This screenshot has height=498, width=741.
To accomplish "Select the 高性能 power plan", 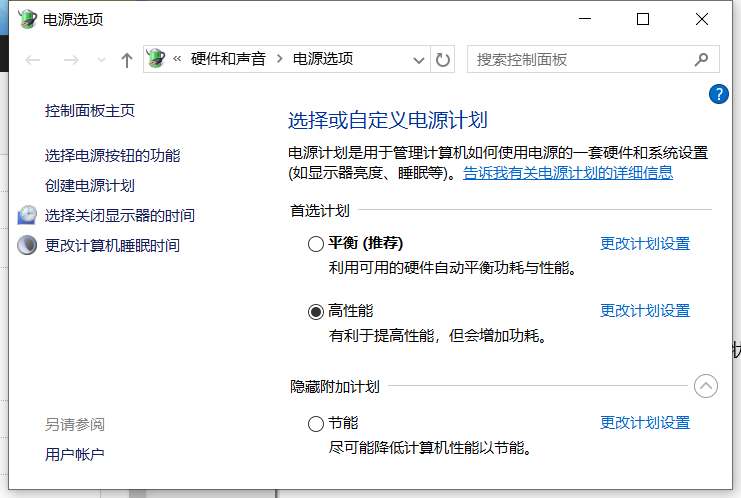I will (316, 311).
